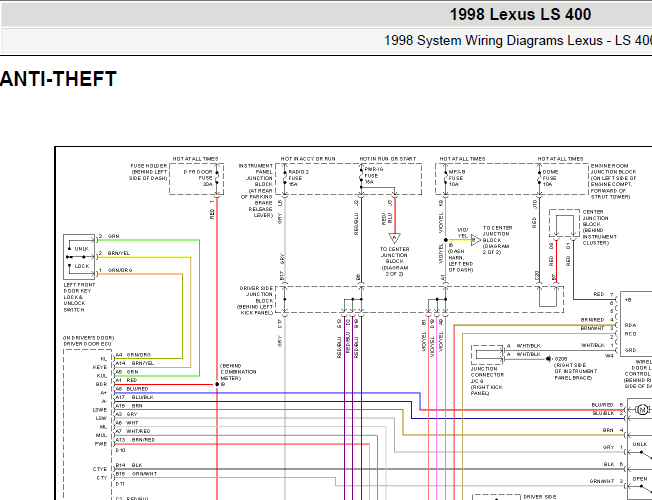
Task: Click wire label 'B15 GRN/WHT'
Action: (x=136, y=474)
